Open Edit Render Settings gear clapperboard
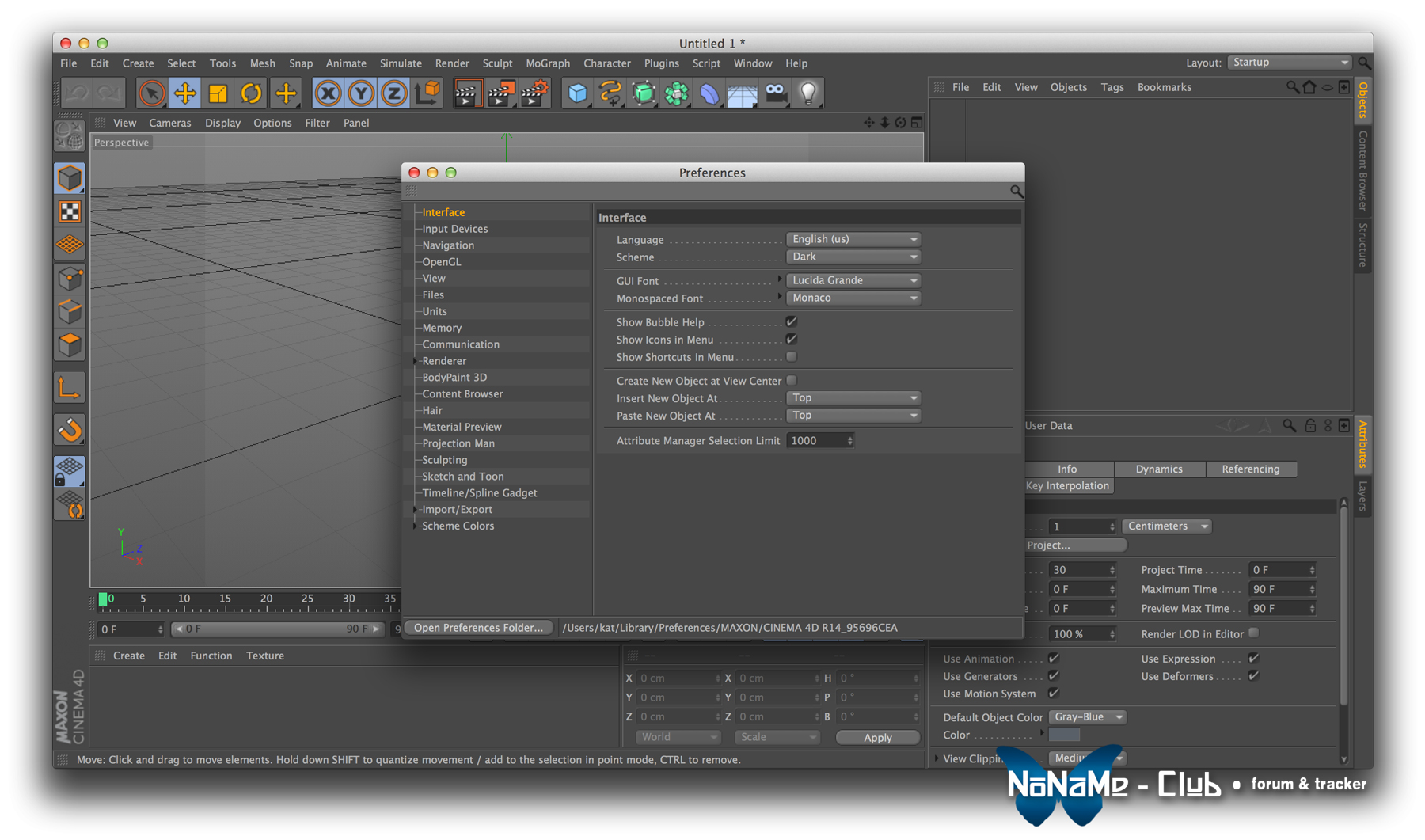The width and height of the screenshot is (1425, 840). click(x=535, y=93)
